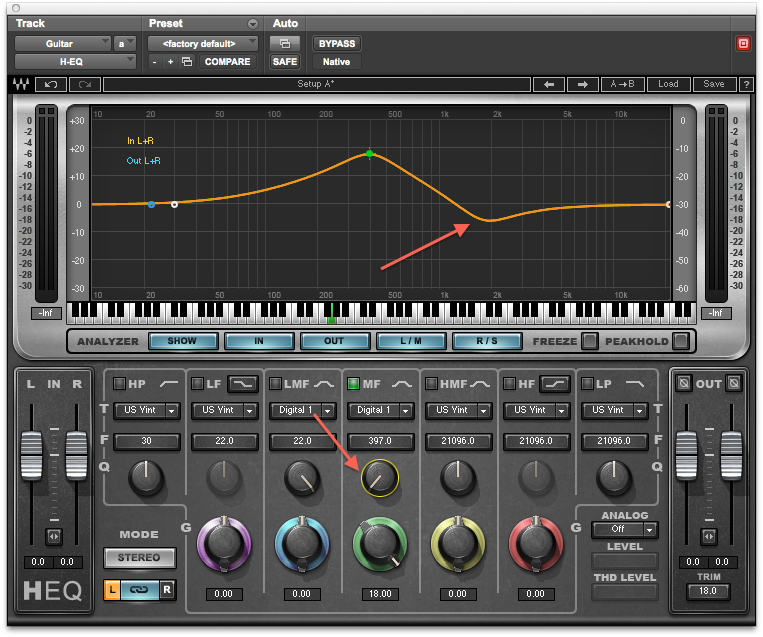Click the preset circular menu arrow
Viewport: 763px width, 637px height.
[x=253, y=23]
